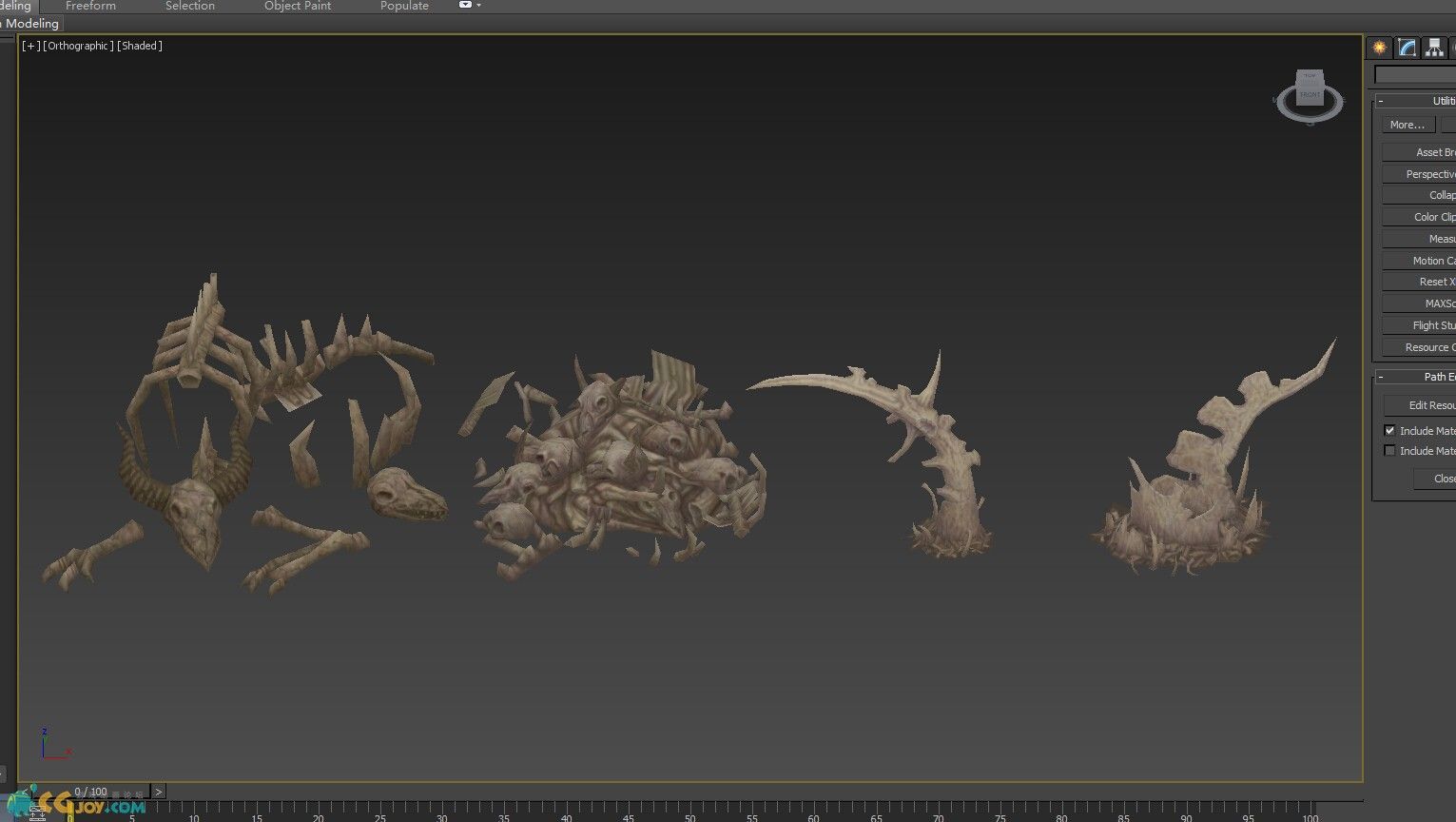This screenshot has height=822, width=1456.
Task: Click the ViewCube Front face
Action: tap(1310, 95)
